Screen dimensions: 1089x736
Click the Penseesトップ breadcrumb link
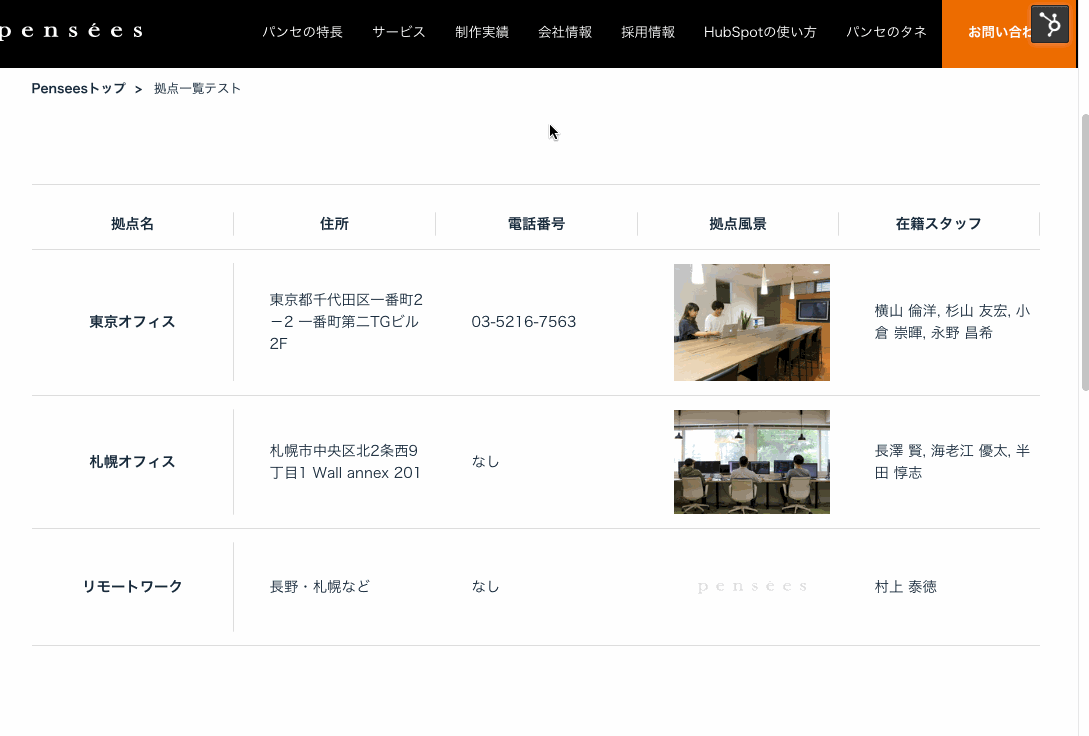coord(78,88)
